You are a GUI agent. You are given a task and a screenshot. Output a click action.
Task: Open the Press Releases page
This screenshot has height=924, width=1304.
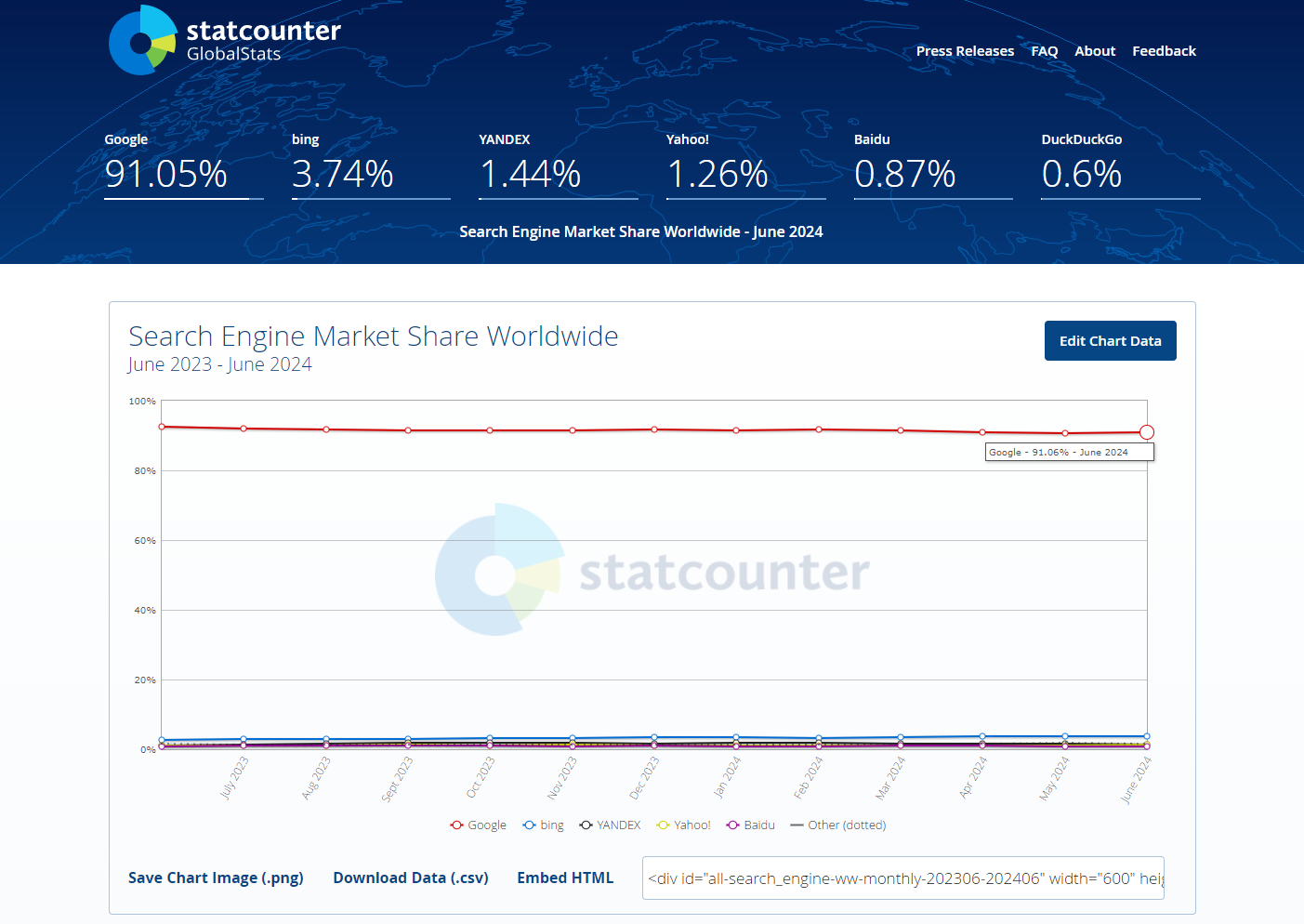click(965, 51)
